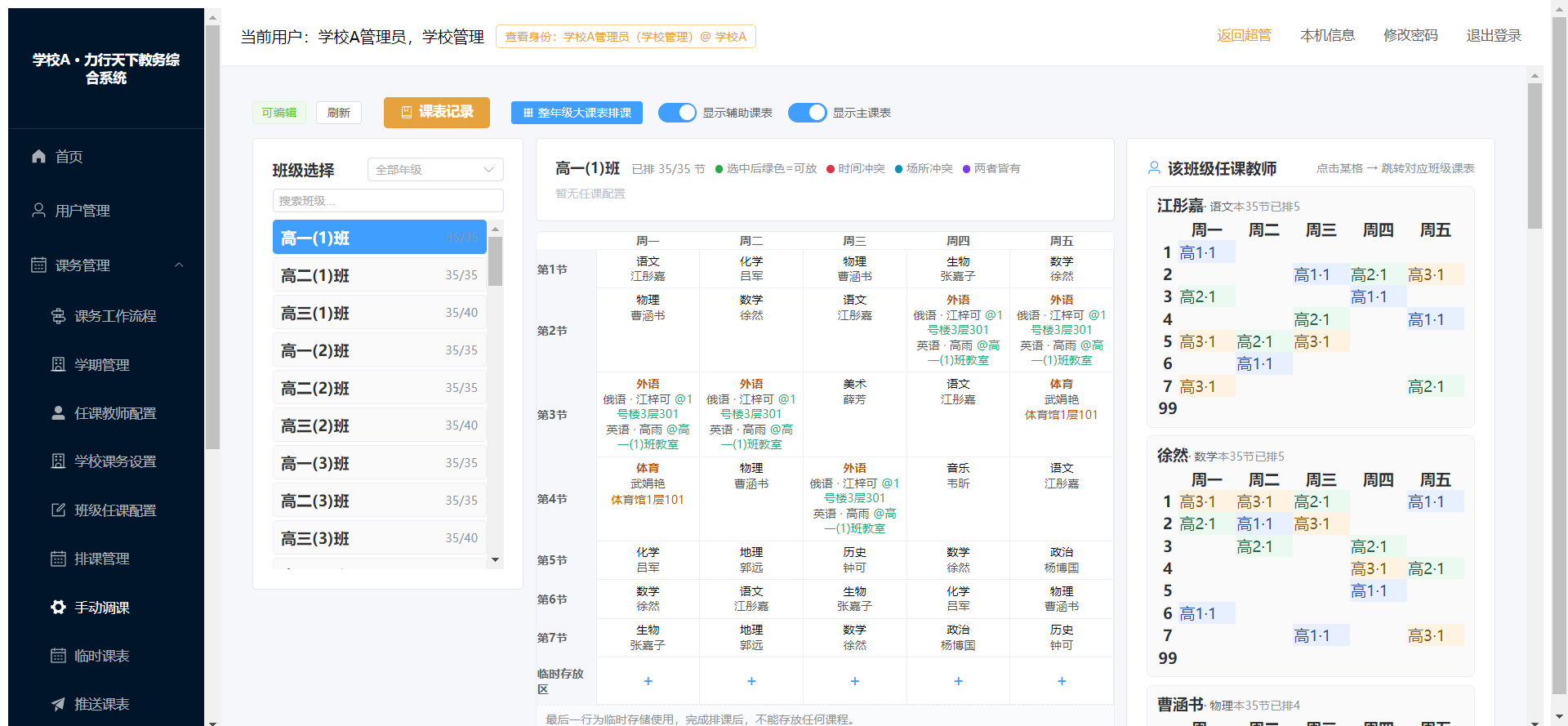Click class list scroll-down arrow
The image size is (1568, 726).
pos(495,560)
